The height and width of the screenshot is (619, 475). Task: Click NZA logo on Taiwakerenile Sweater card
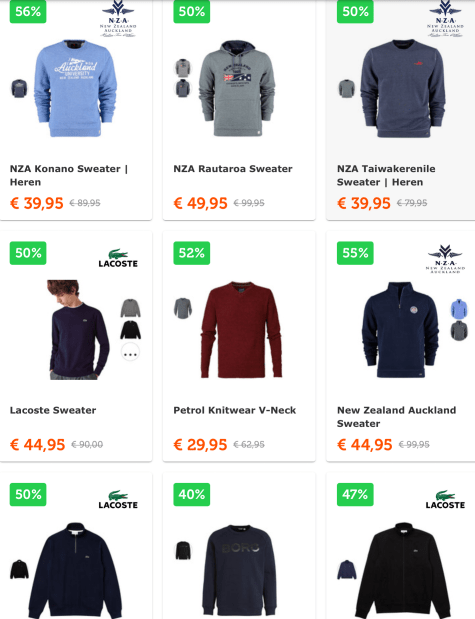coord(445,19)
